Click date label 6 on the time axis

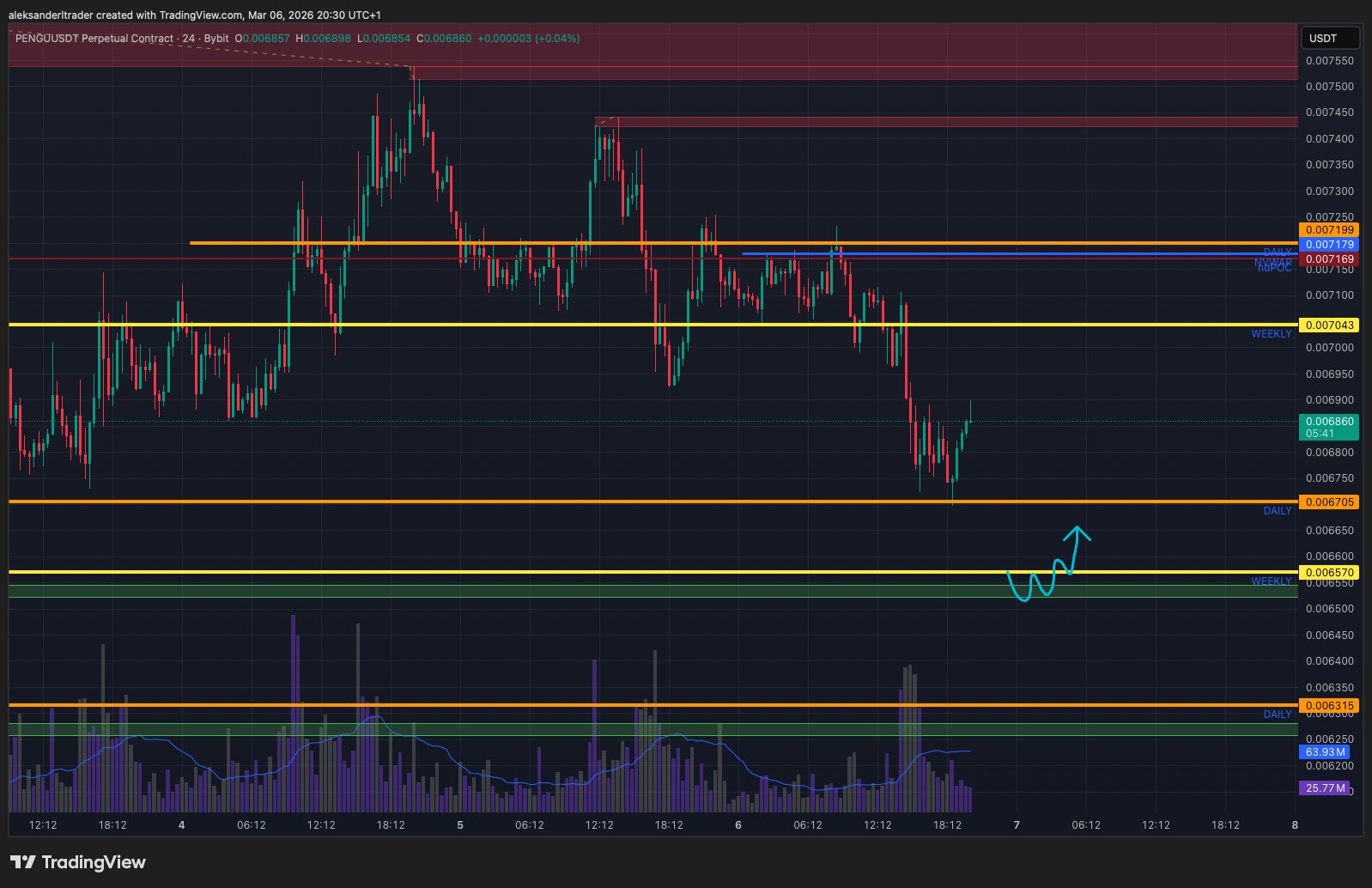tap(738, 825)
